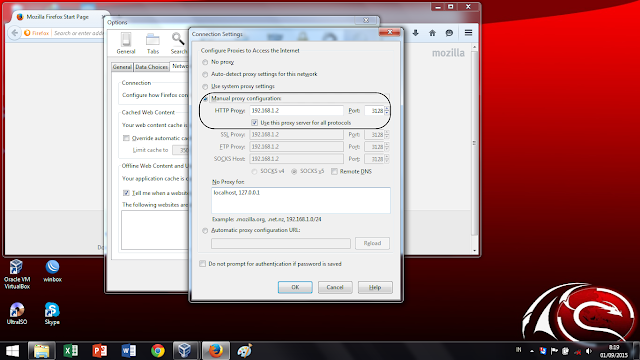Click the No Proxy for text area
Viewport: 640px width, 360px height.
(x=301, y=200)
